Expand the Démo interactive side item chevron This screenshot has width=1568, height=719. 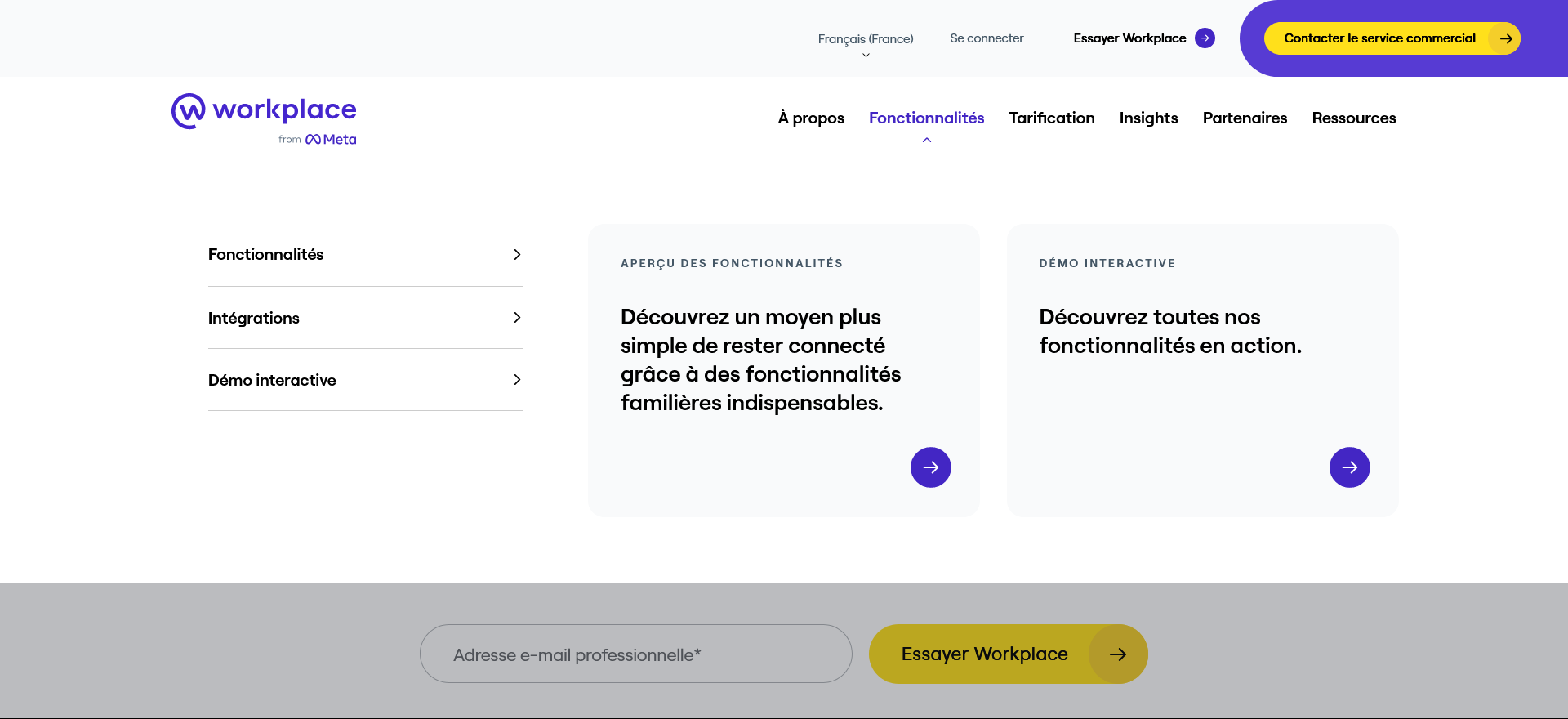pos(517,380)
